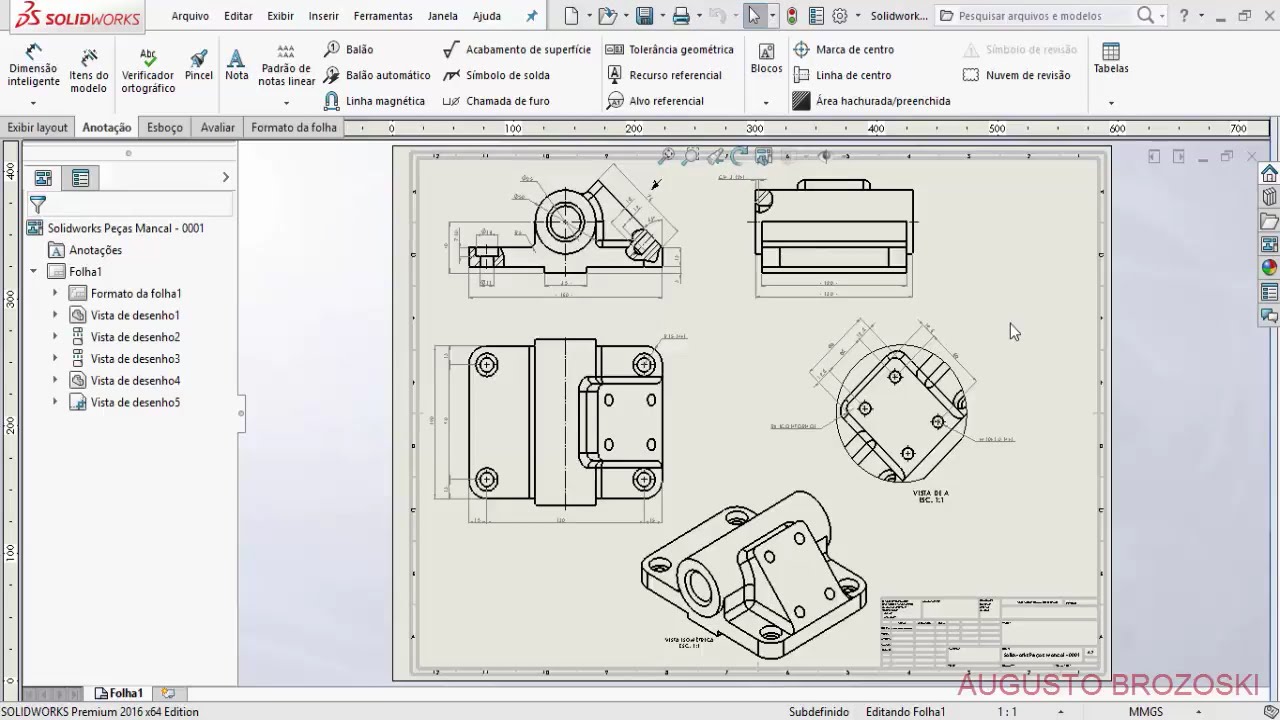Click the MMGS unit system in status bar
1280x720 pixels.
(x=1146, y=712)
